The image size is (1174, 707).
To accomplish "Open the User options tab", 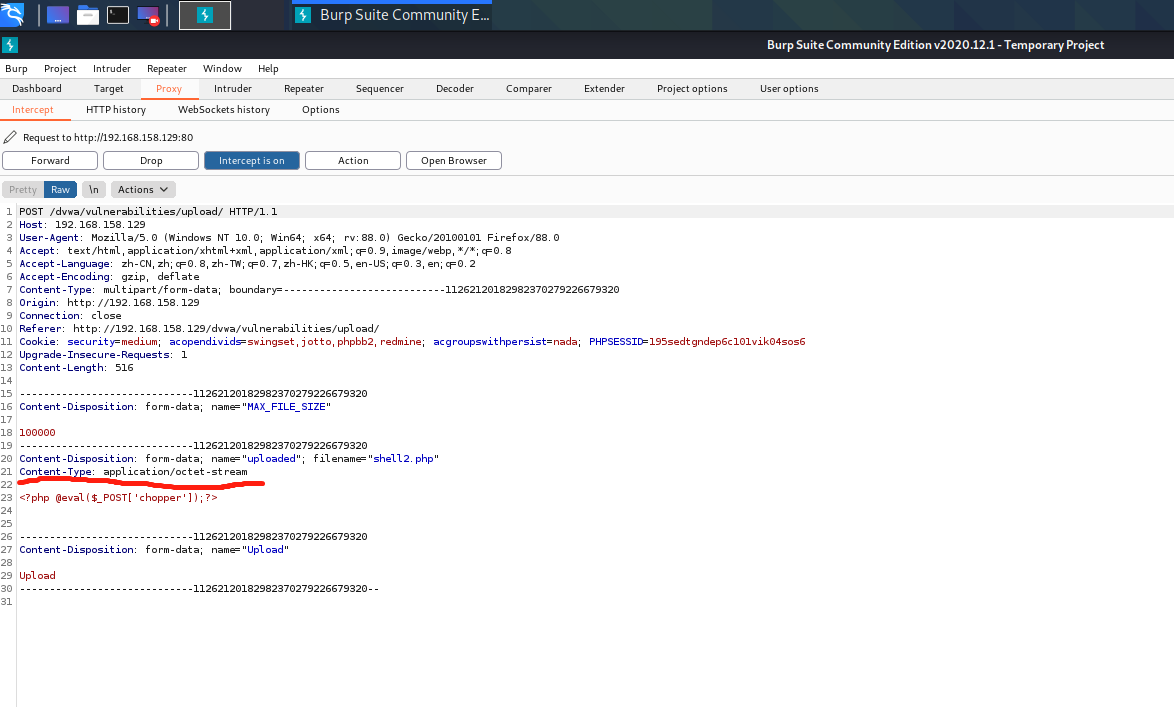I will pos(789,88).
